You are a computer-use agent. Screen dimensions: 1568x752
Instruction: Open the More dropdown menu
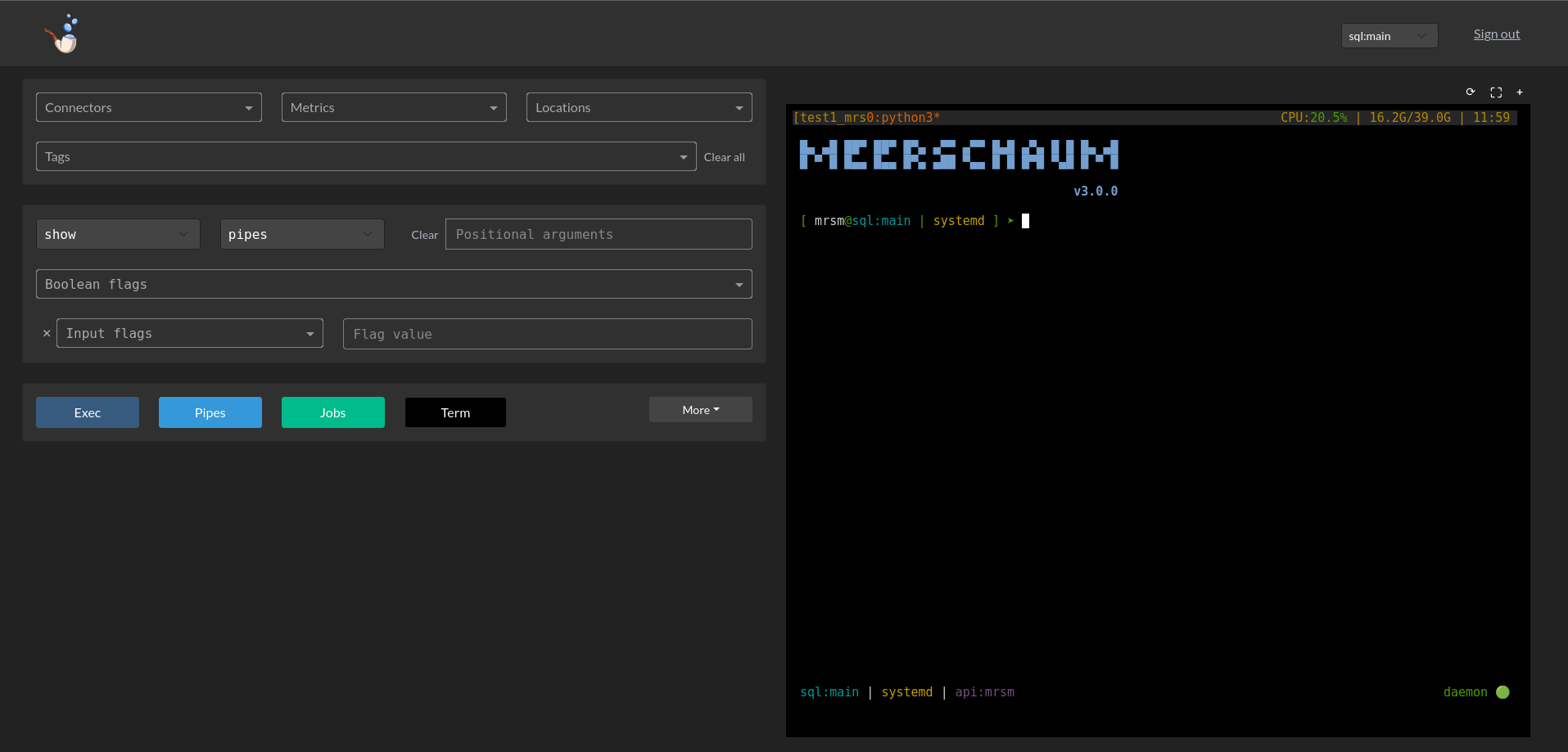[x=701, y=410]
